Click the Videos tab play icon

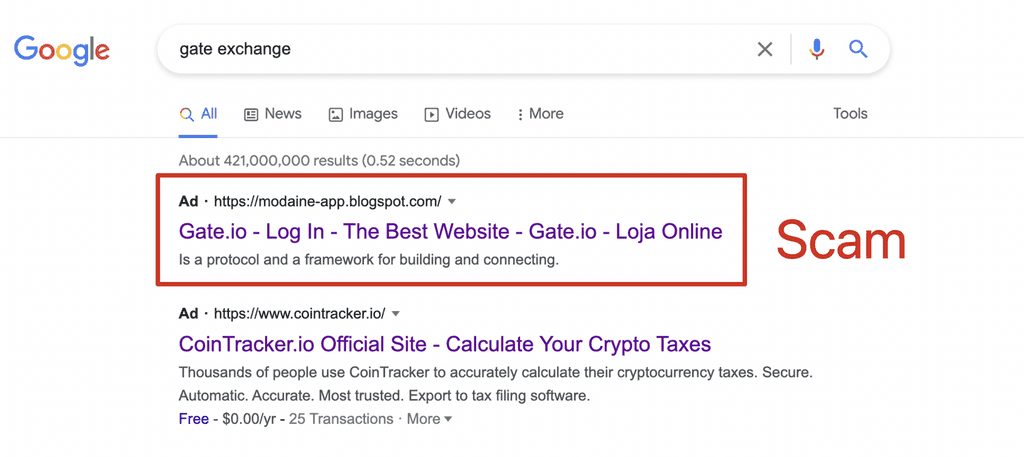click(432, 115)
